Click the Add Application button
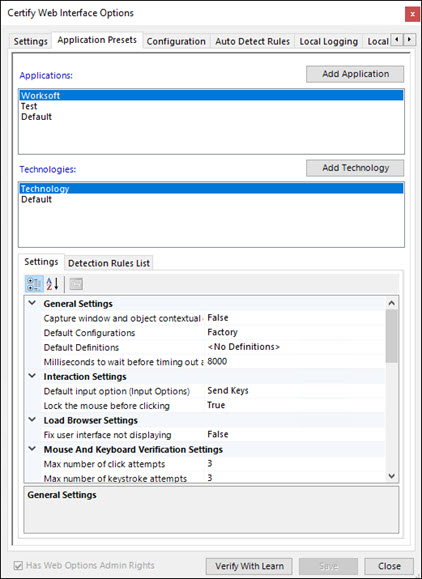Image resolution: width=422 pixels, height=579 pixels. pyautogui.click(x=355, y=74)
